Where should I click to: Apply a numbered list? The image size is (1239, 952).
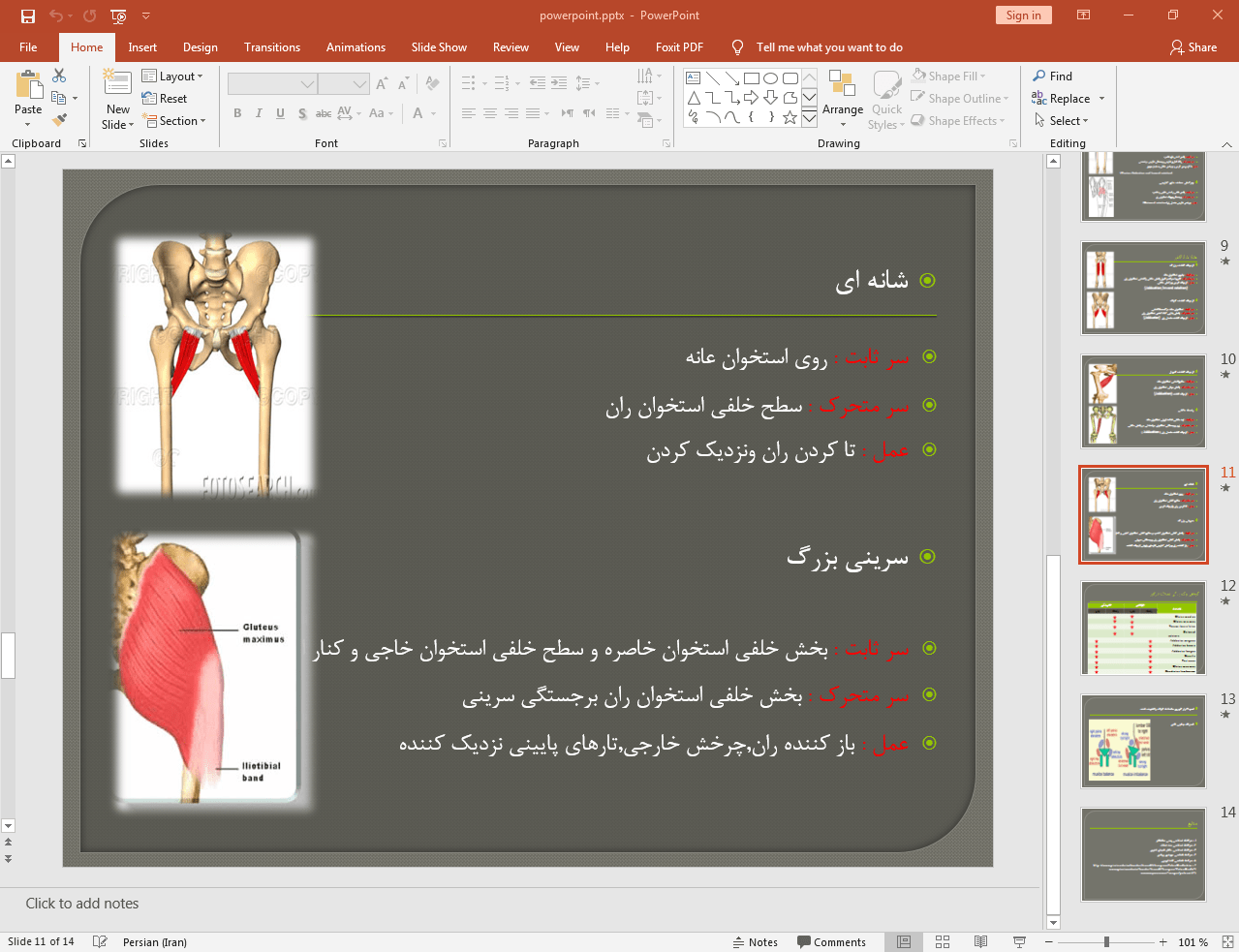point(504,83)
